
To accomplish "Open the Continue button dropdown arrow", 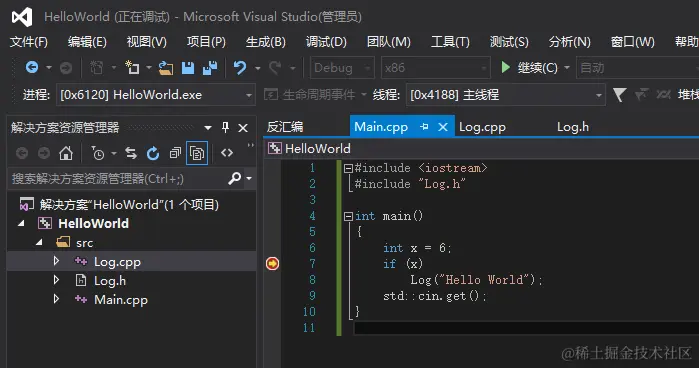I will (567, 68).
